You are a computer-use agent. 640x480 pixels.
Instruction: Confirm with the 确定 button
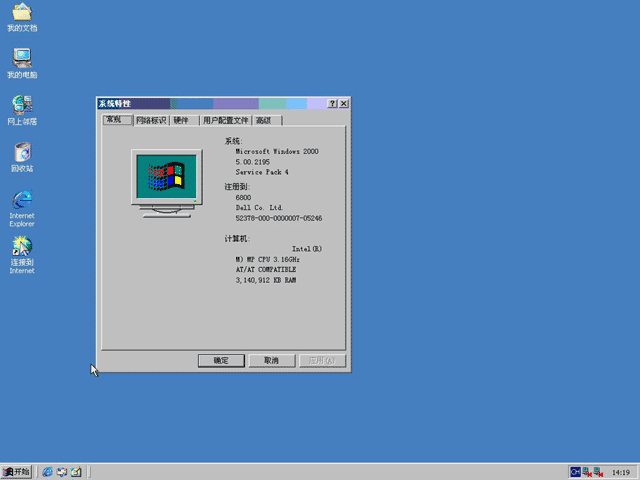(221, 360)
